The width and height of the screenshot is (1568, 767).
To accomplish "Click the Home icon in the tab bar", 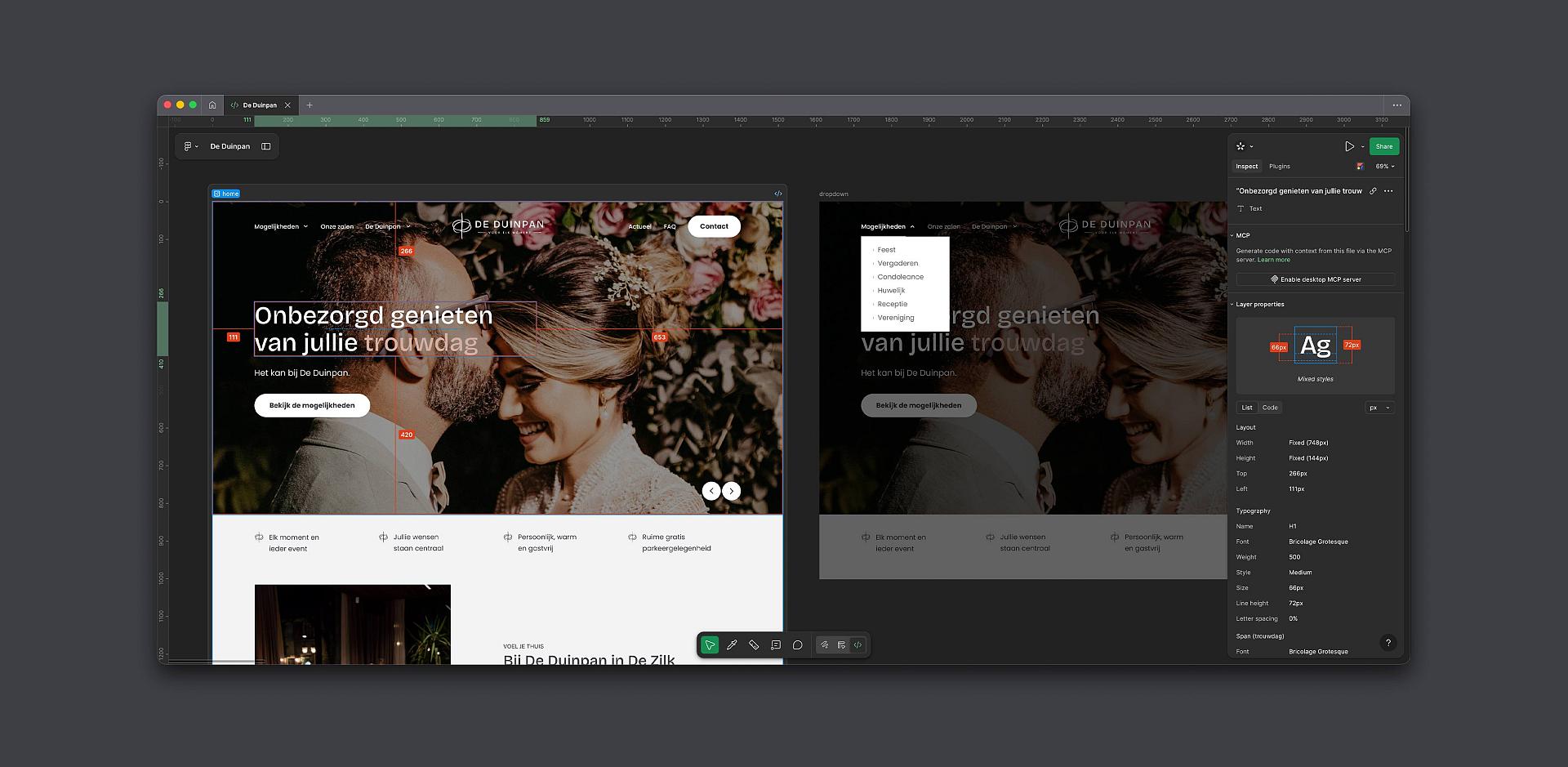I will 212,105.
